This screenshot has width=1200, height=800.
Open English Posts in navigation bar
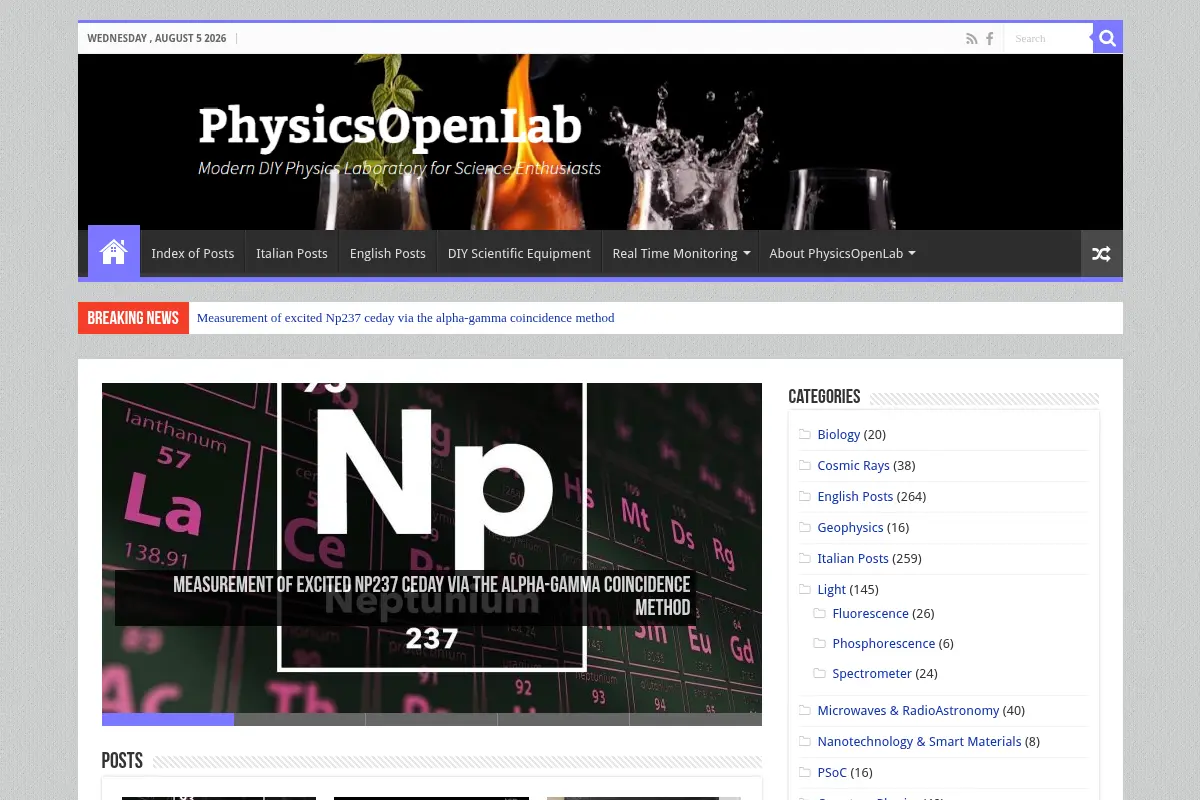(388, 253)
